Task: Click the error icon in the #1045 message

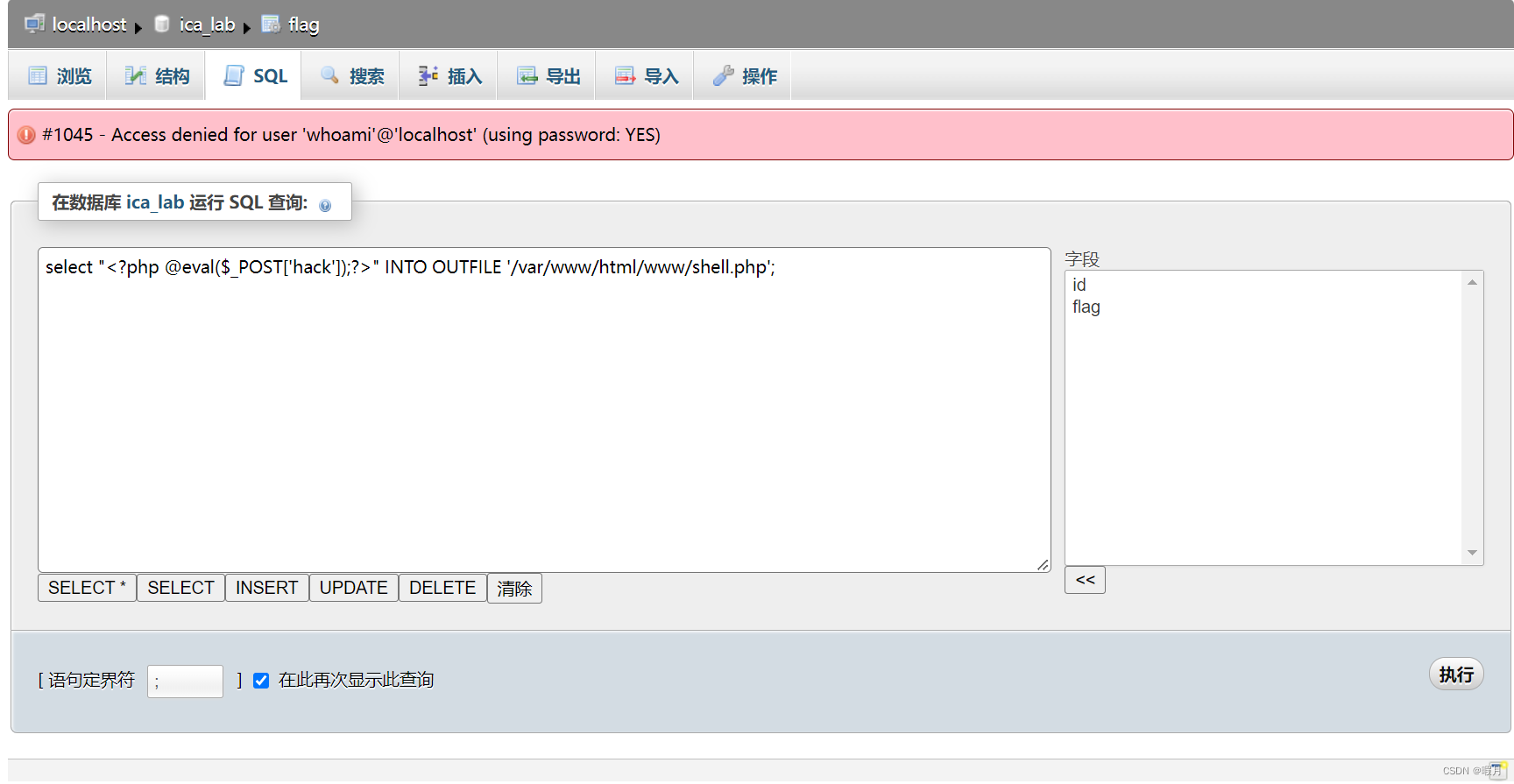Action: (x=26, y=135)
